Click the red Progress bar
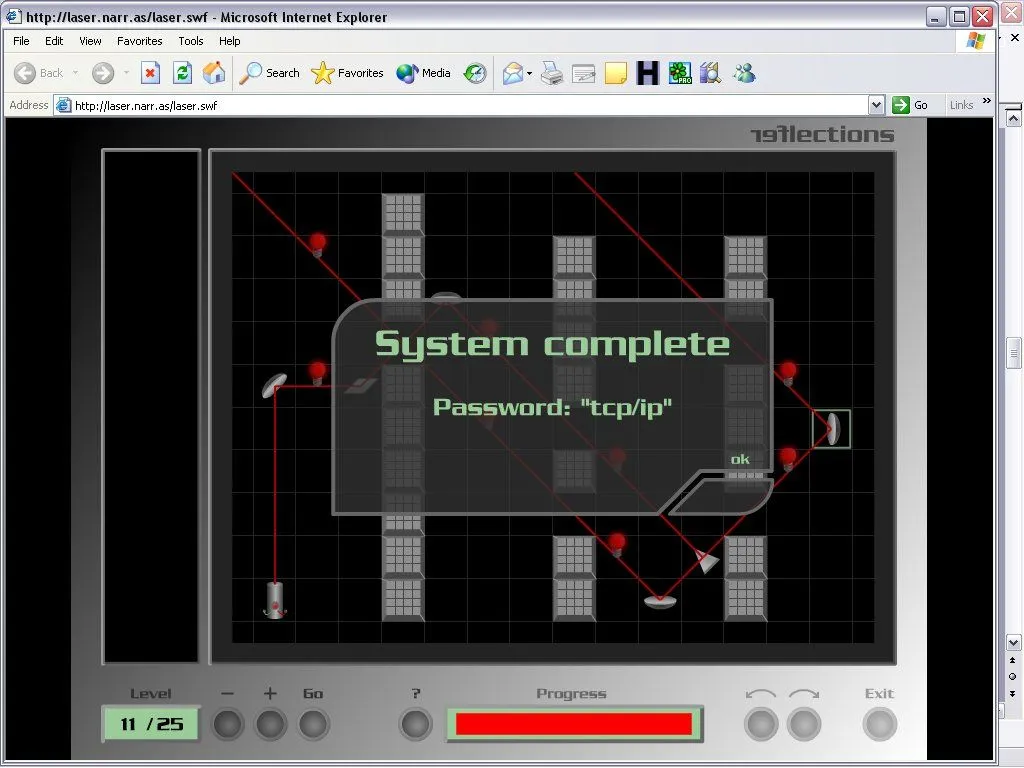 pos(573,724)
